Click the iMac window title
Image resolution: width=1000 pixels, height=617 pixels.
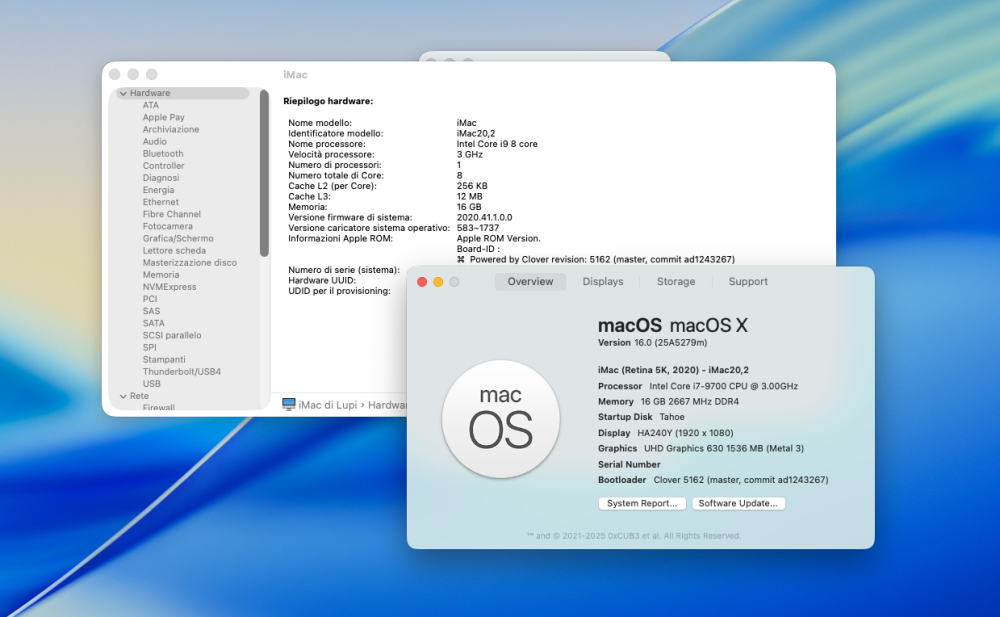point(295,75)
